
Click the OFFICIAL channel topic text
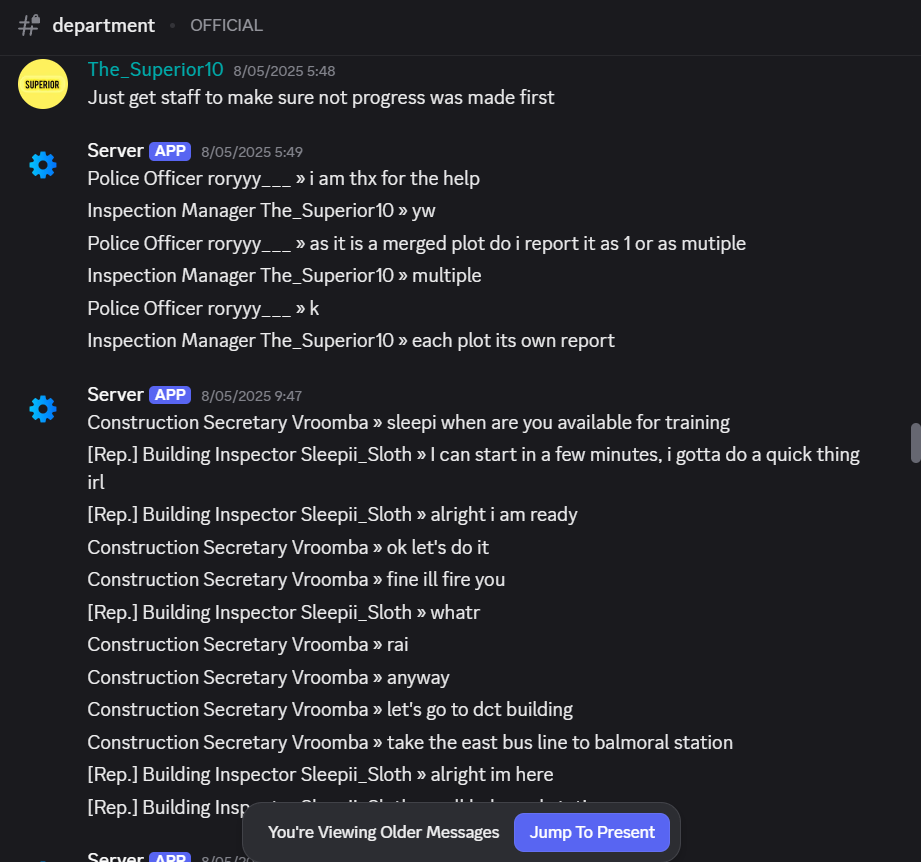pyautogui.click(x=226, y=25)
